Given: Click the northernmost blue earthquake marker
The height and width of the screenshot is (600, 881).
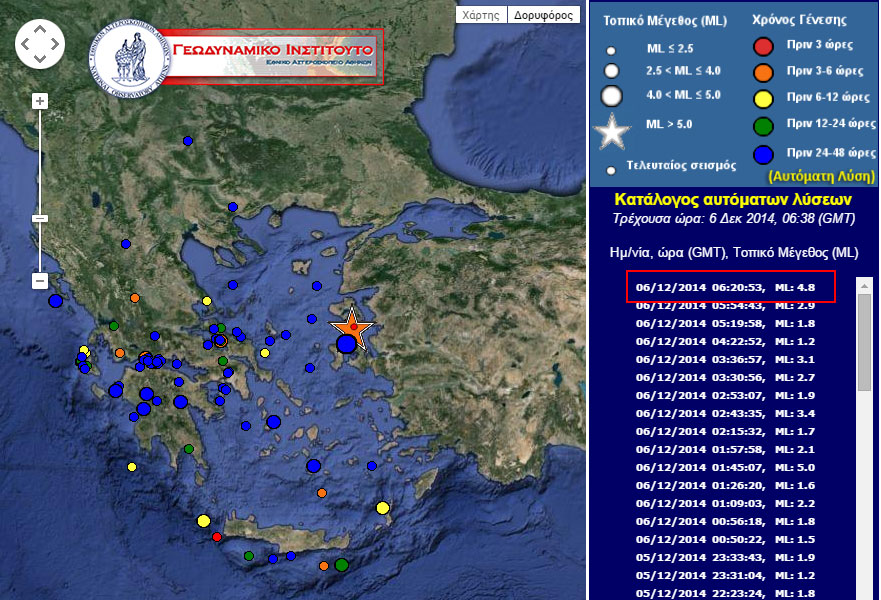Looking at the screenshot, I should [187, 141].
